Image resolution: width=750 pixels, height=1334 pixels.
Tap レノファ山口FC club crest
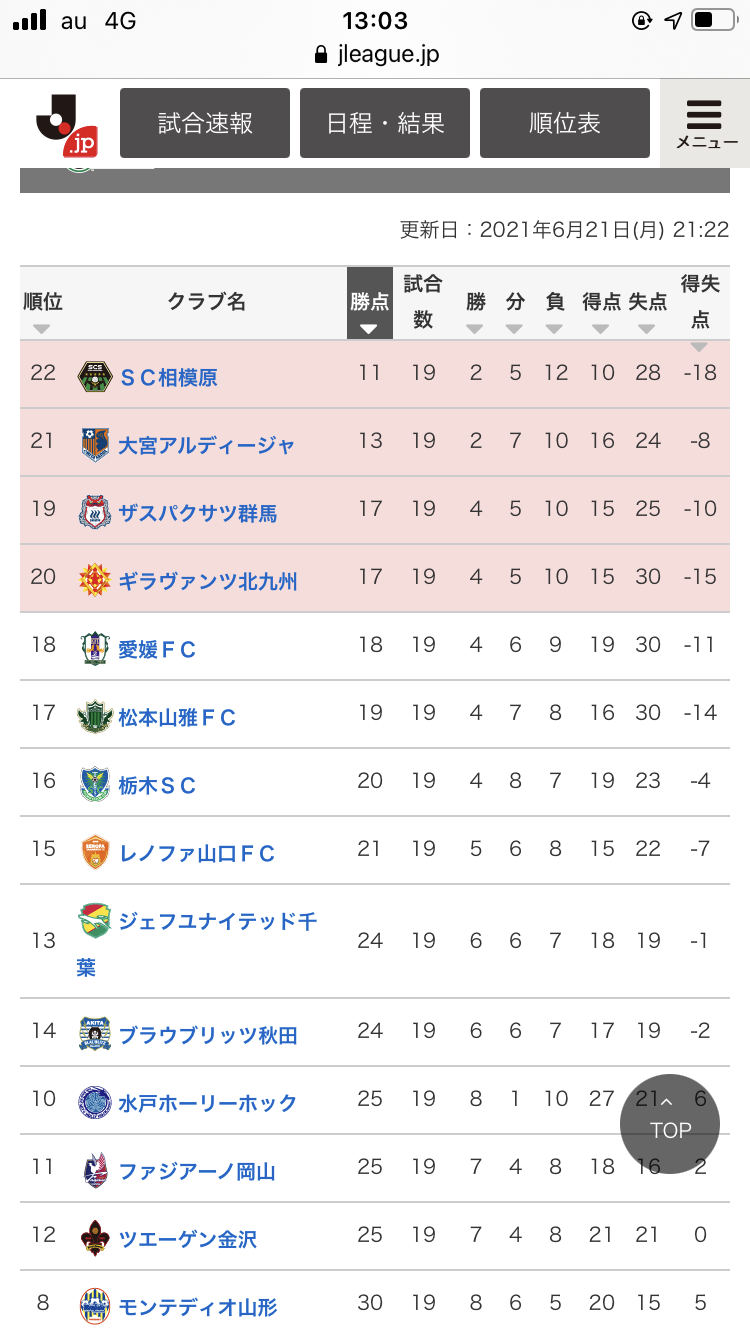[x=94, y=853]
